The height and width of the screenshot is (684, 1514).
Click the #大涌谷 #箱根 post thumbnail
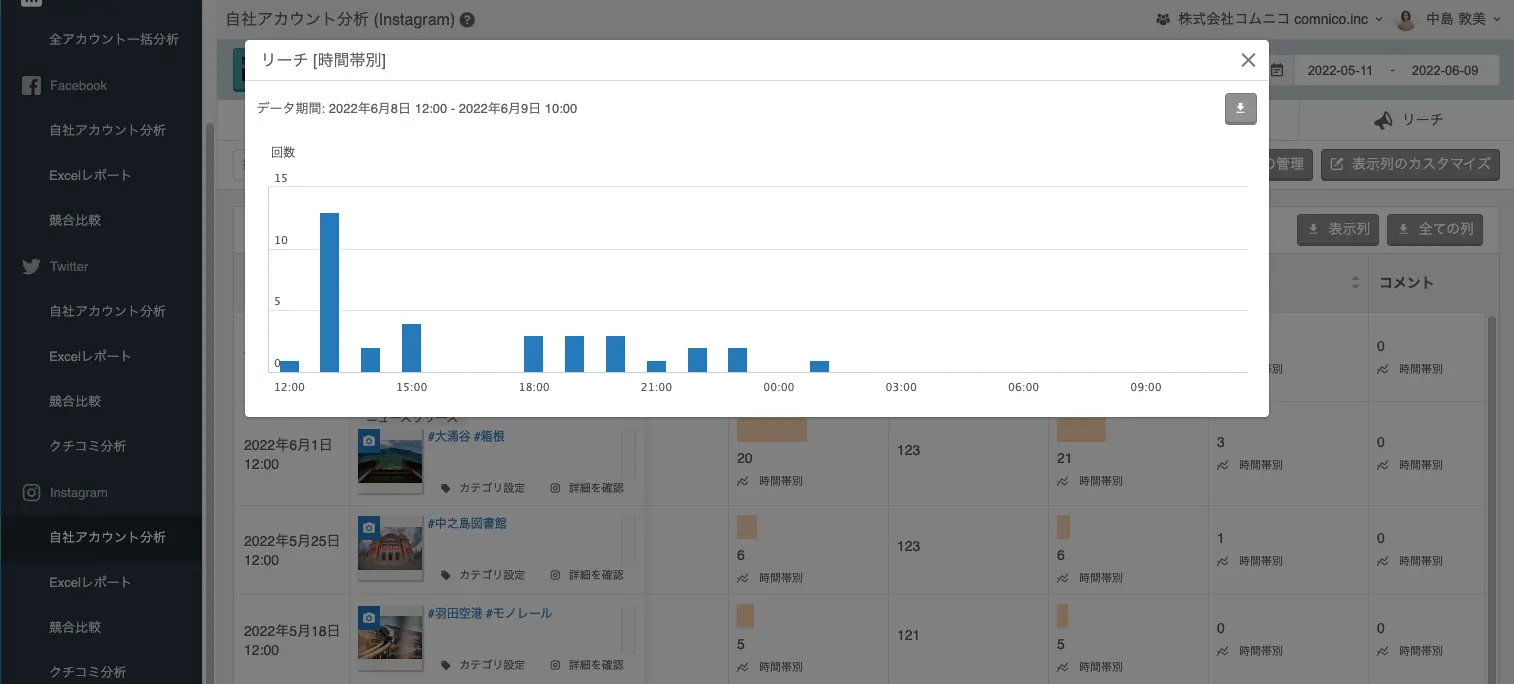390,461
